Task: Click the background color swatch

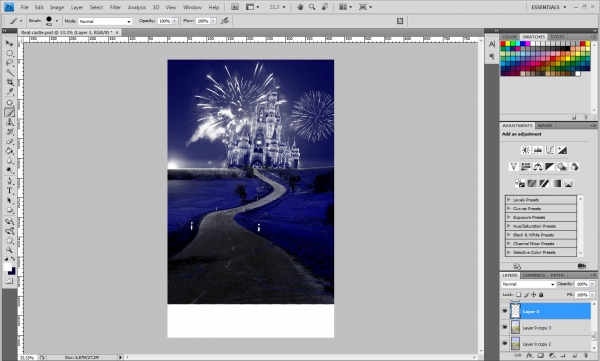Action: [12, 271]
